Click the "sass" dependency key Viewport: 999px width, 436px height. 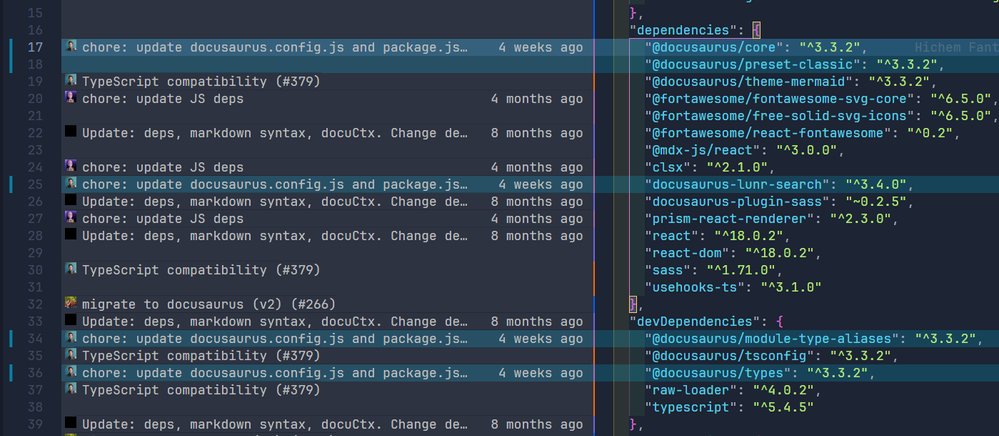coord(668,270)
